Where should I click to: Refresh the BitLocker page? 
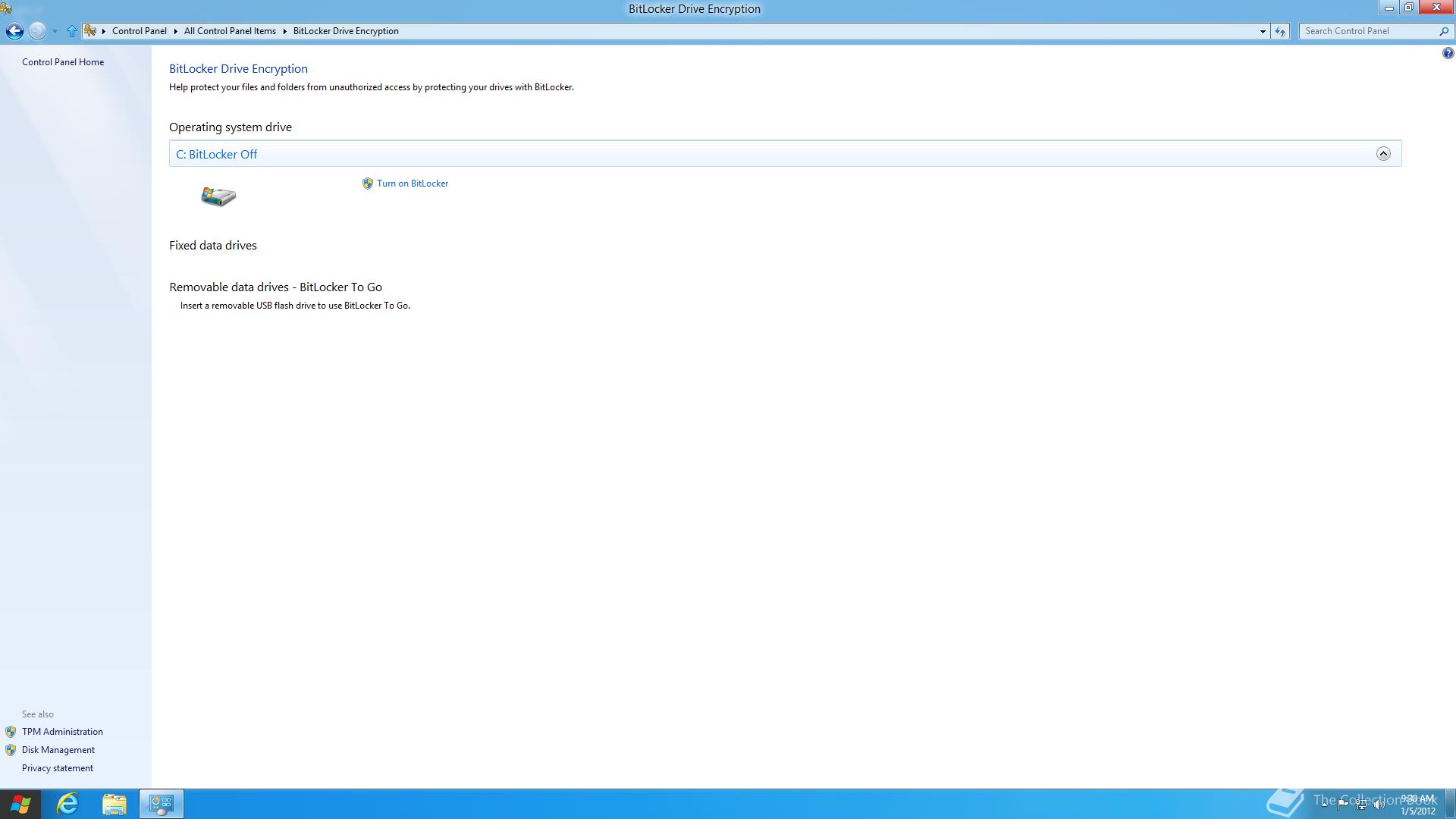pyautogui.click(x=1280, y=31)
